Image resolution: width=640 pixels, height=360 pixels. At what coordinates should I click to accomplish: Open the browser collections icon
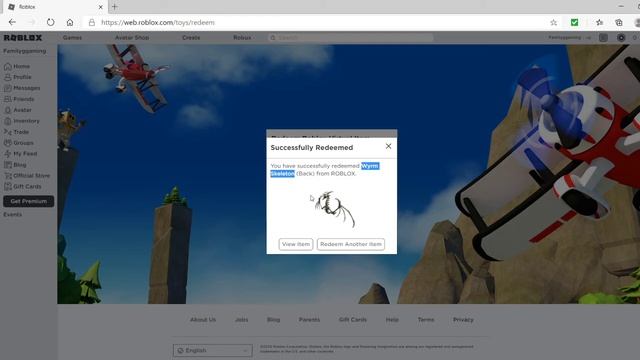(619, 22)
